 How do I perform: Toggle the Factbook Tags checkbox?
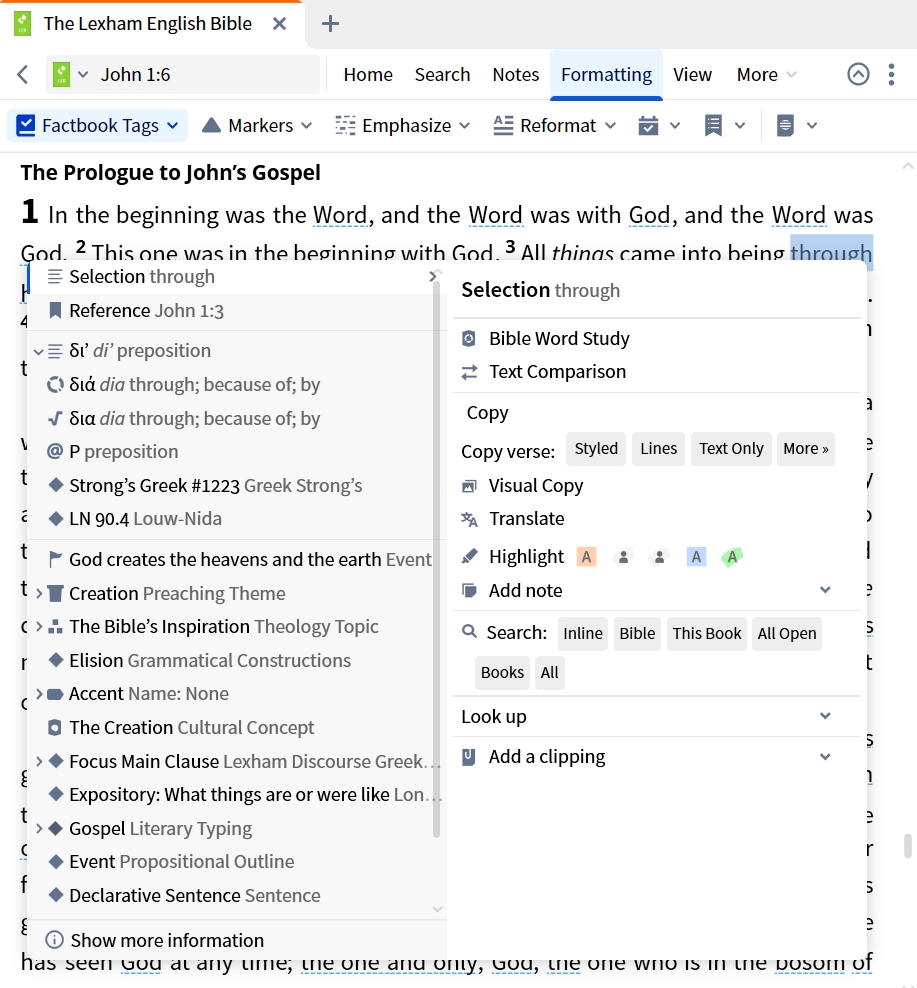(26, 125)
